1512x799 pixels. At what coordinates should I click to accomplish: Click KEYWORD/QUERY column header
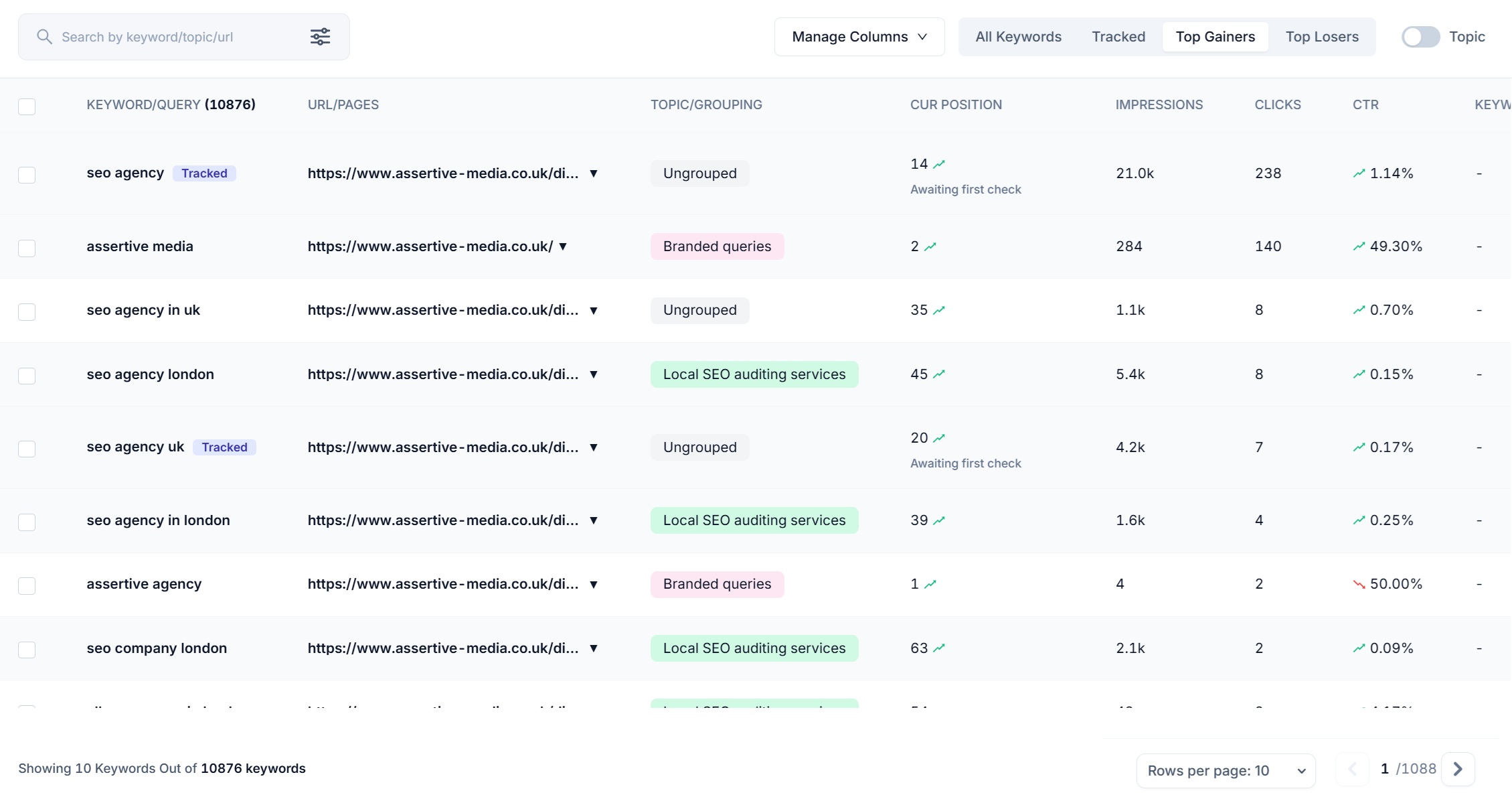pyautogui.click(x=171, y=105)
